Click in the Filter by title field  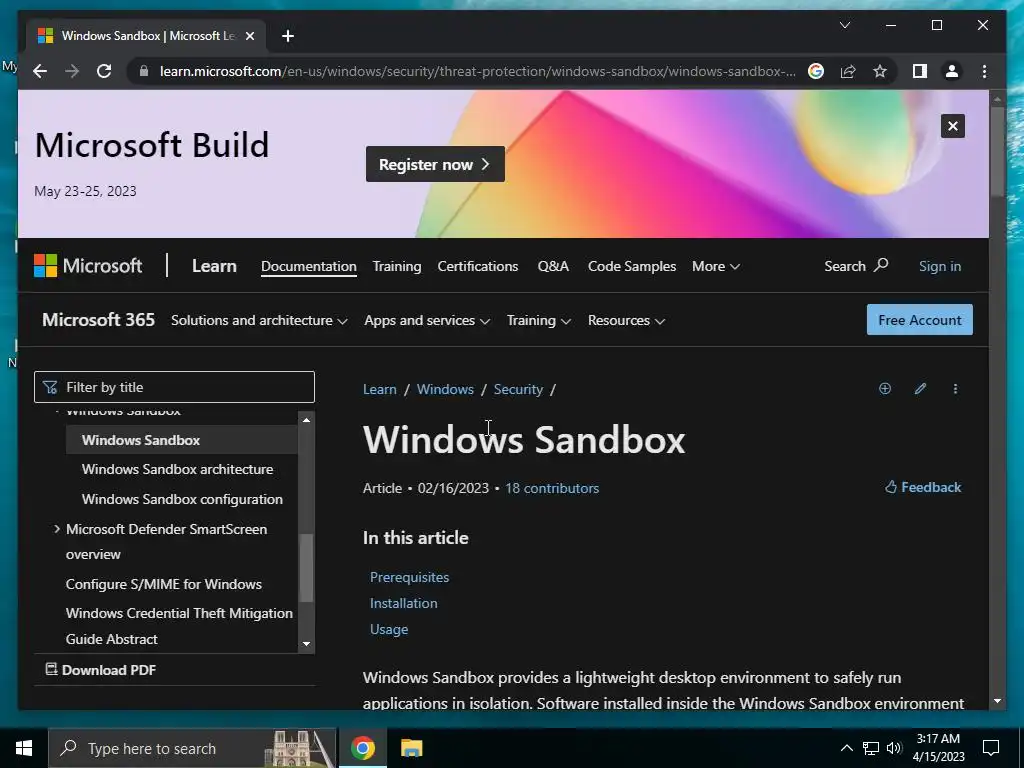(x=174, y=387)
